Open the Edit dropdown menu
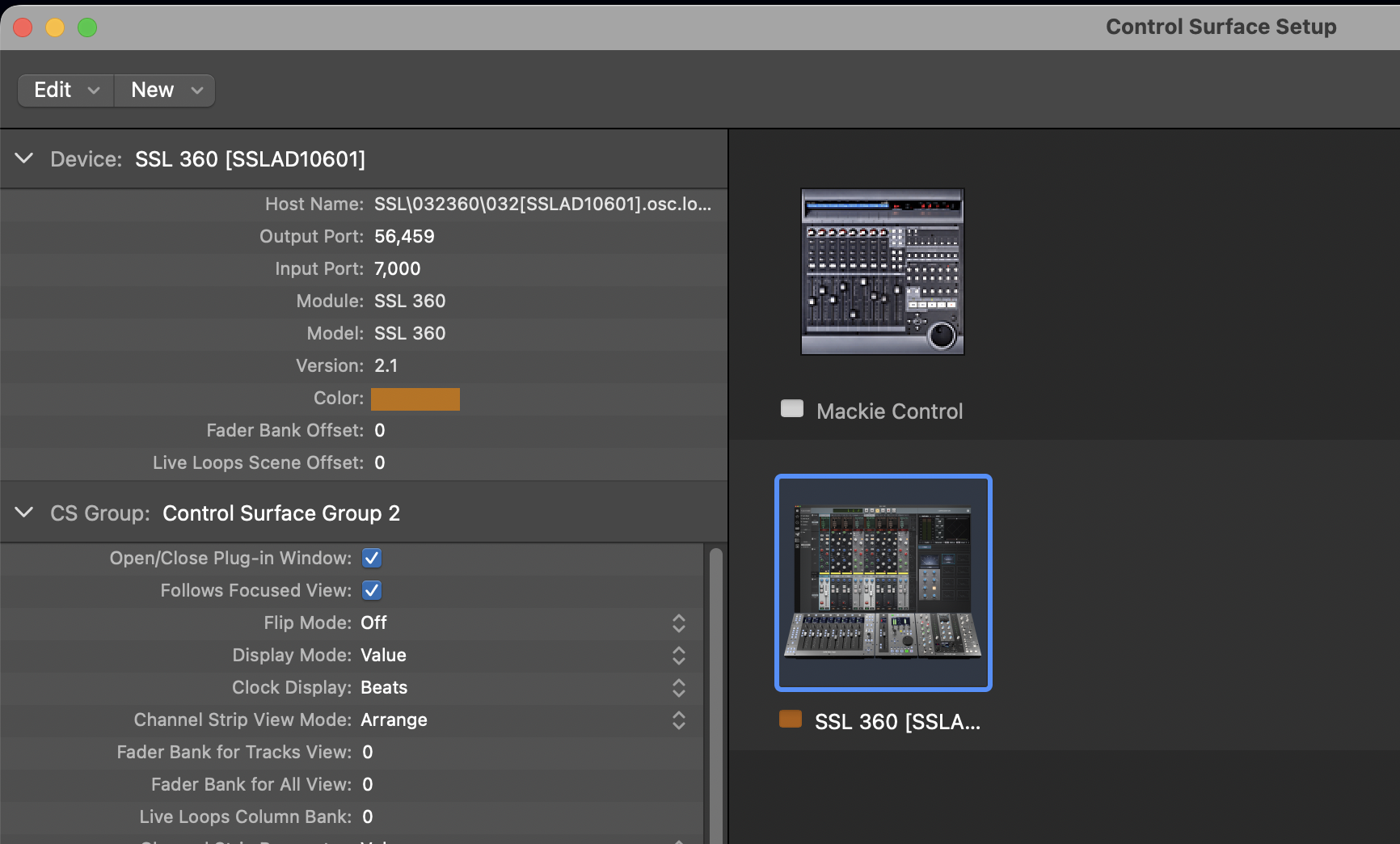1400x844 pixels. [x=66, y=90]
